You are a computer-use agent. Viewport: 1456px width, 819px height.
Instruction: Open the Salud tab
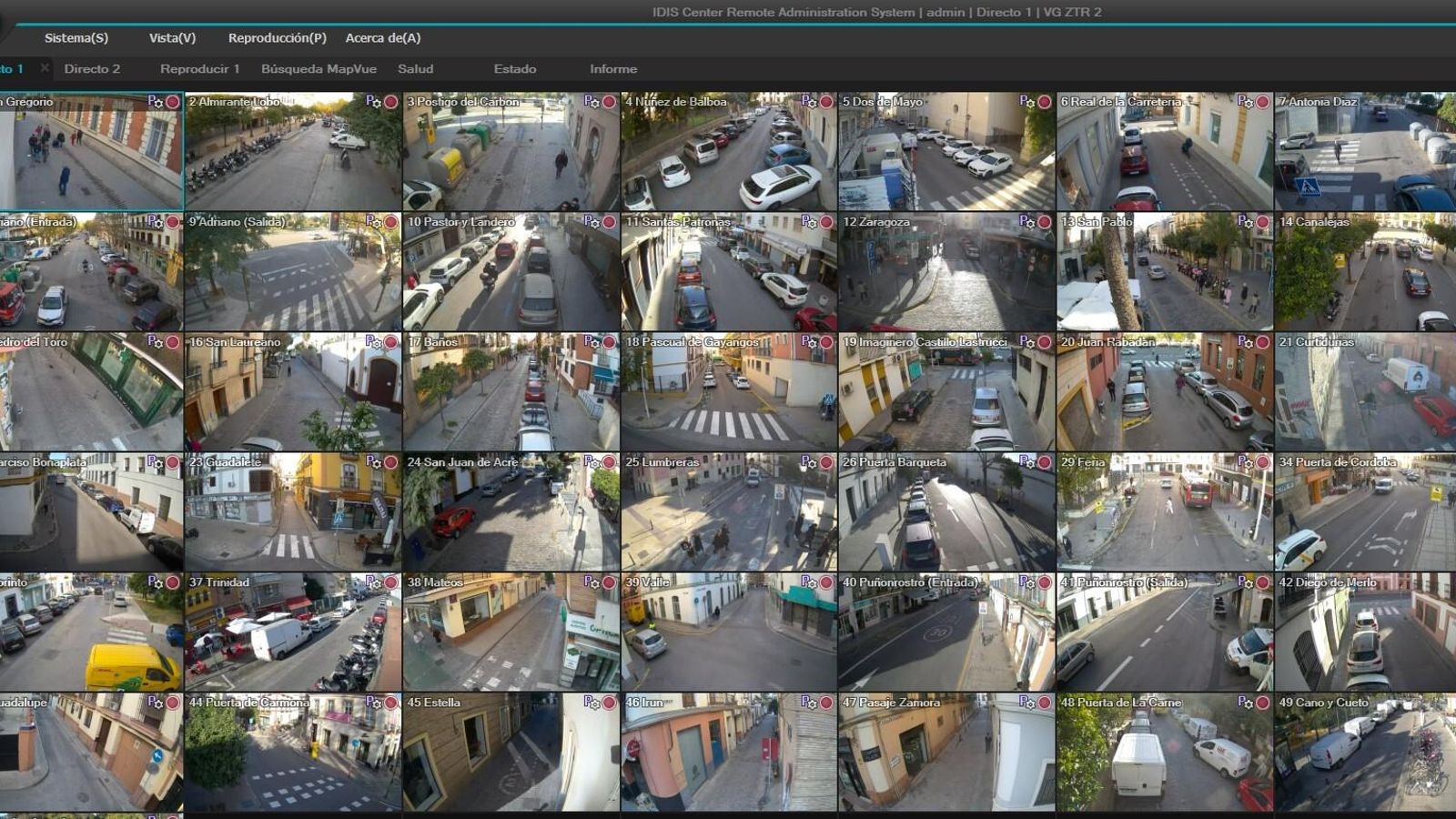tap(415, 69)
